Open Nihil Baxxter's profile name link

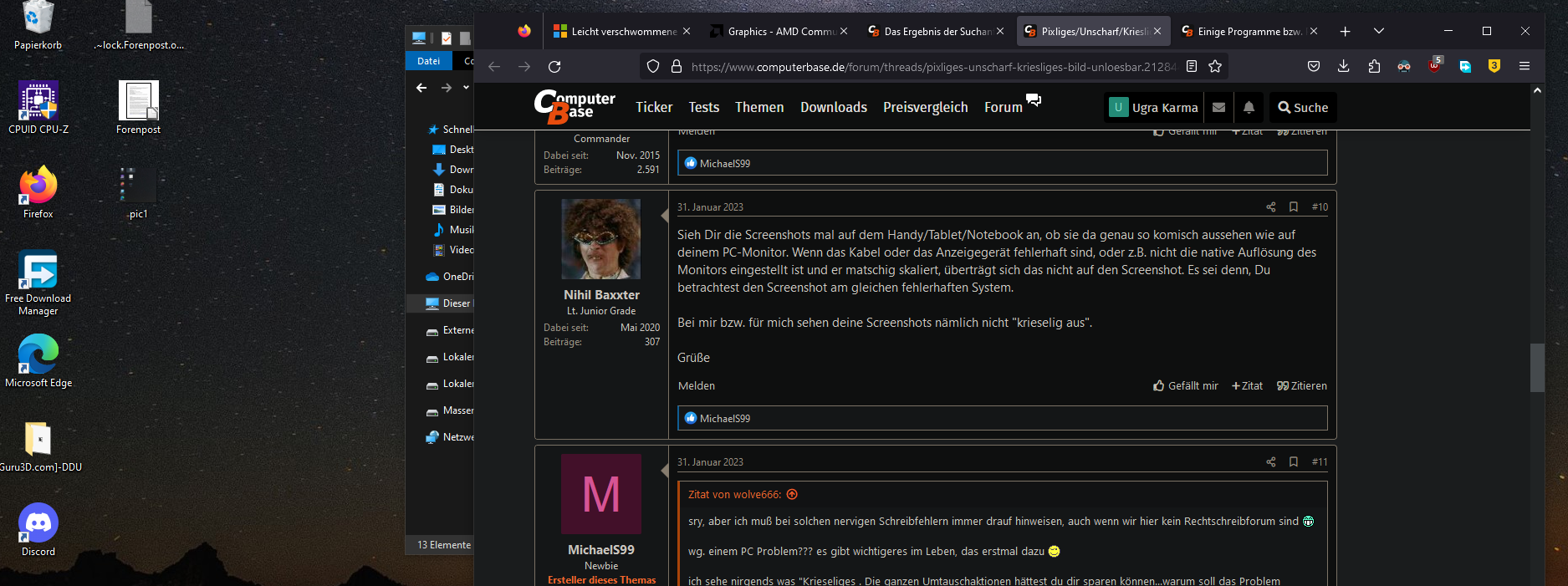pos(601,294)
